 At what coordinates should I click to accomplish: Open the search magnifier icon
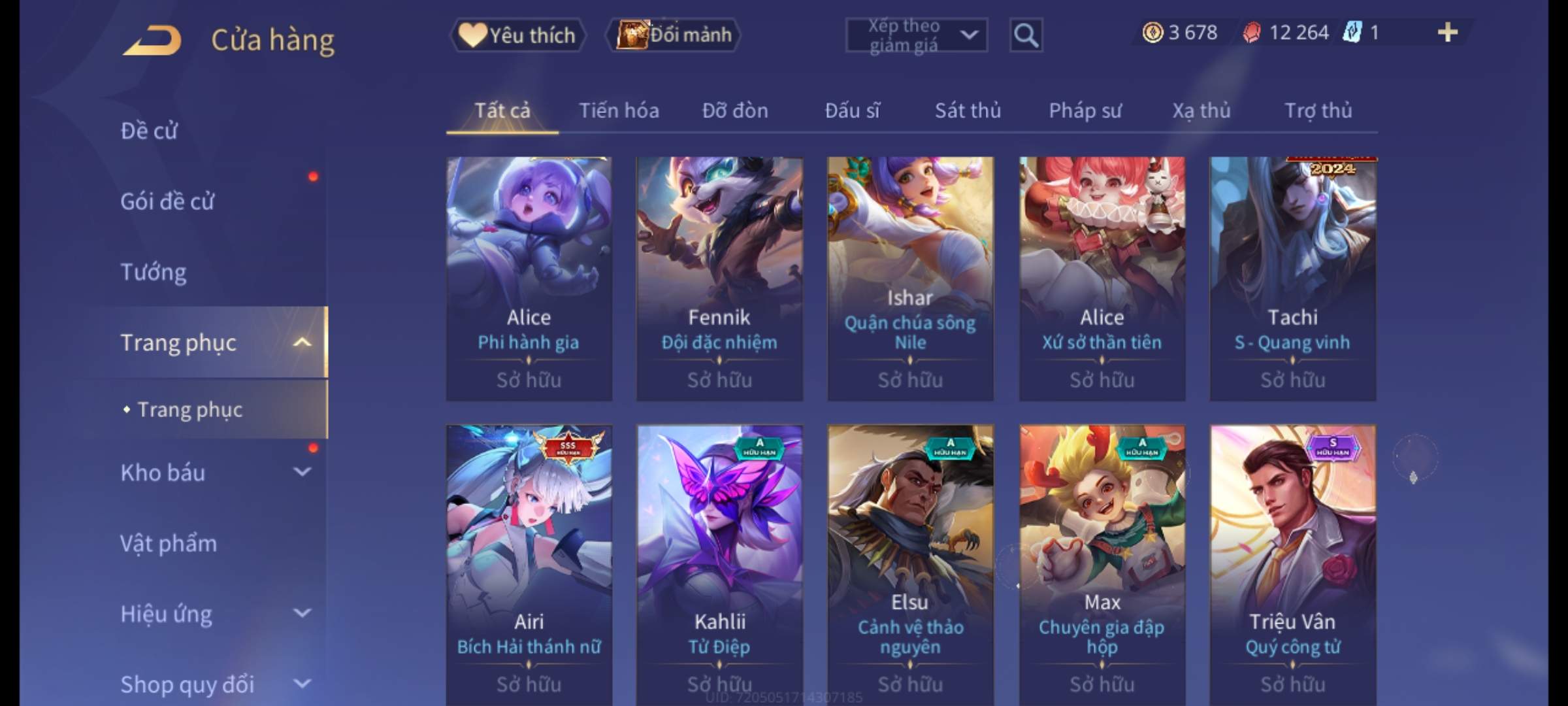pyautogui.click(x=1026, y=35)
